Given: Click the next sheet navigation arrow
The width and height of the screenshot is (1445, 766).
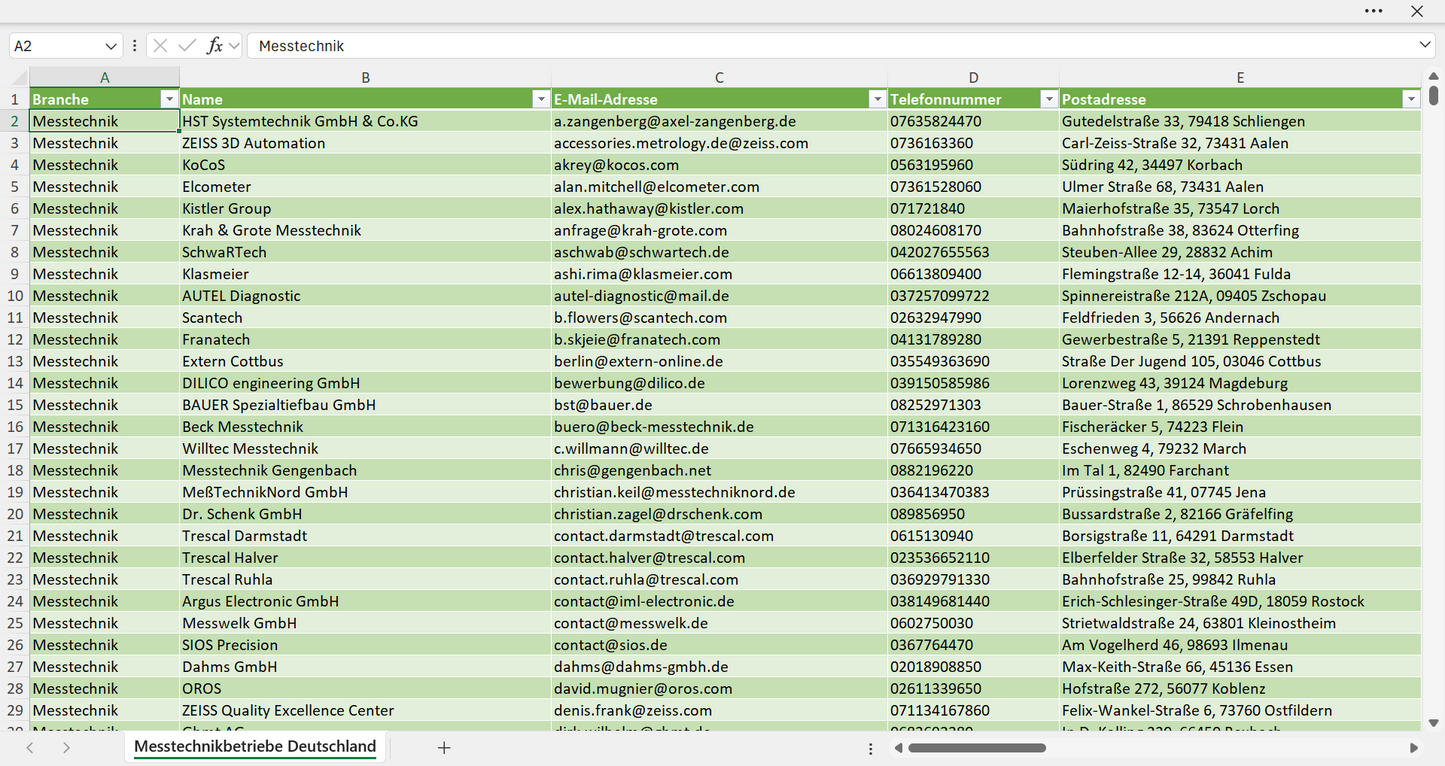Looking at the screenshot, I should tap(66, 748).
